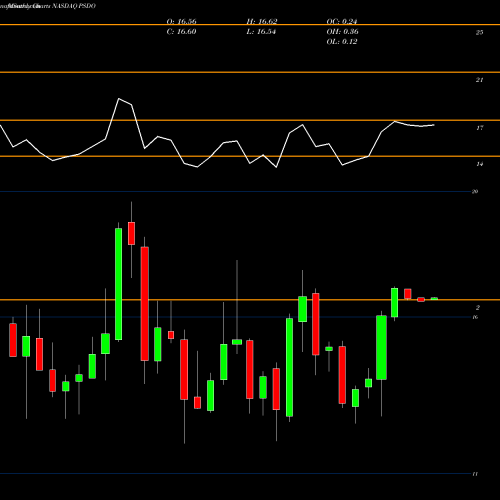
Task: Click the upper axis label "17"
Action: [x=479, y=128]
